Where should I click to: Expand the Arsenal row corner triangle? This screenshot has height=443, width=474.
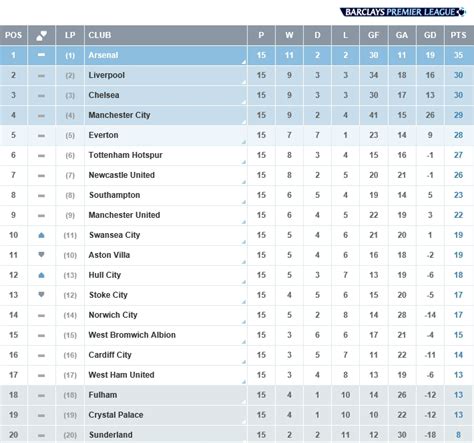(x=244, y=62)
